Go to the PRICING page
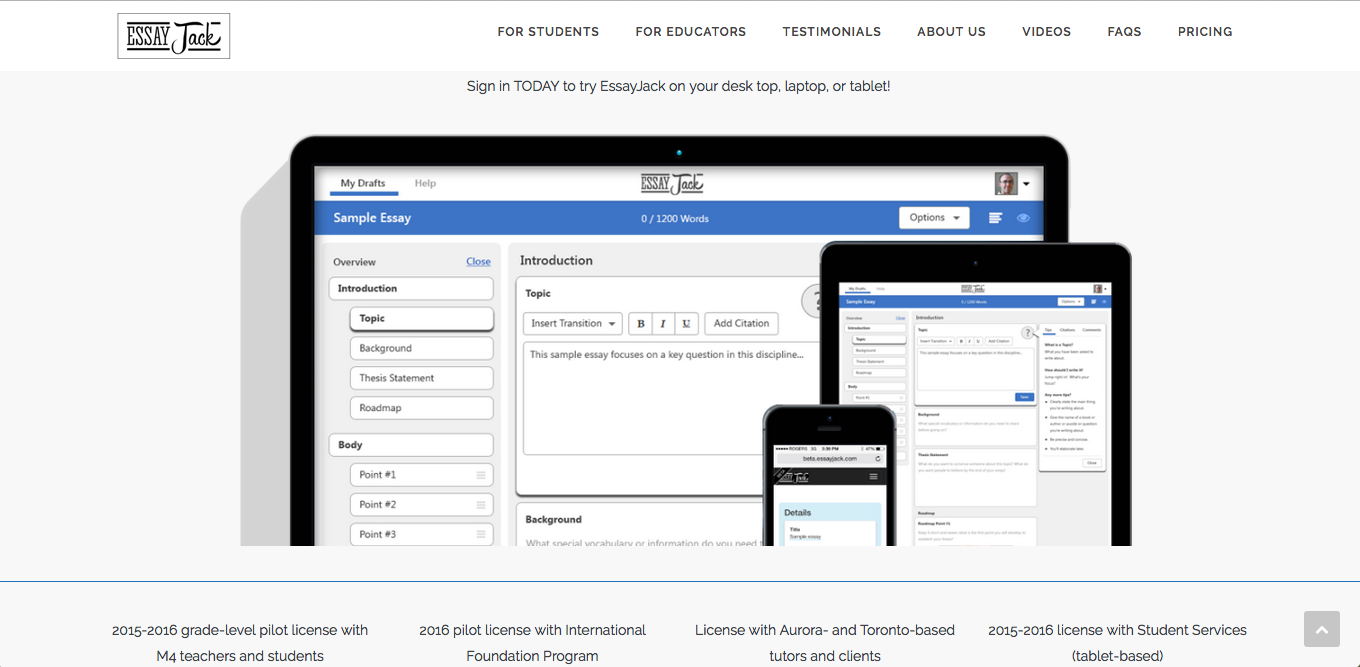 tap(1205, 32)
